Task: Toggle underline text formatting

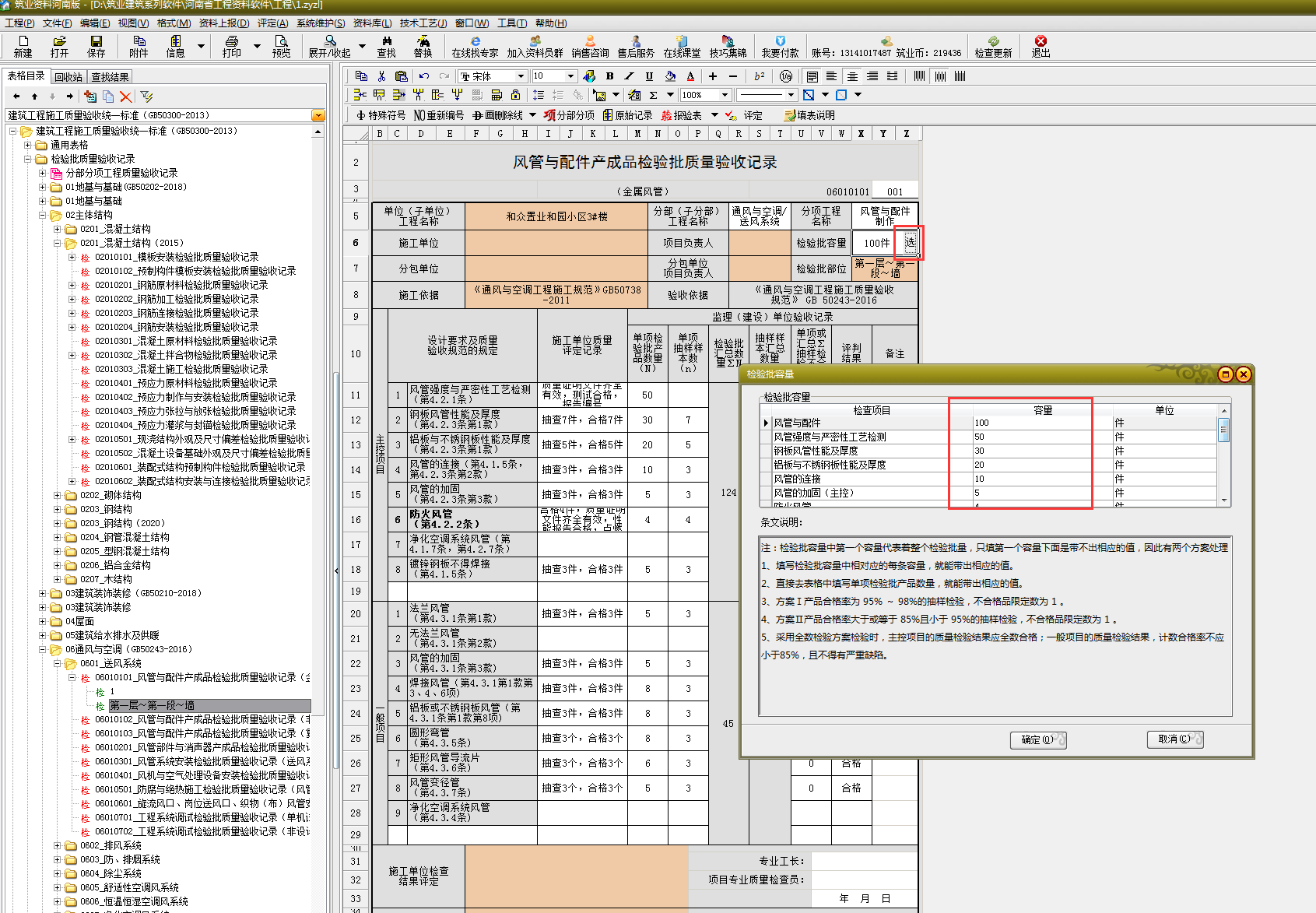Action: pyautogui.click(x=649, y=76)
